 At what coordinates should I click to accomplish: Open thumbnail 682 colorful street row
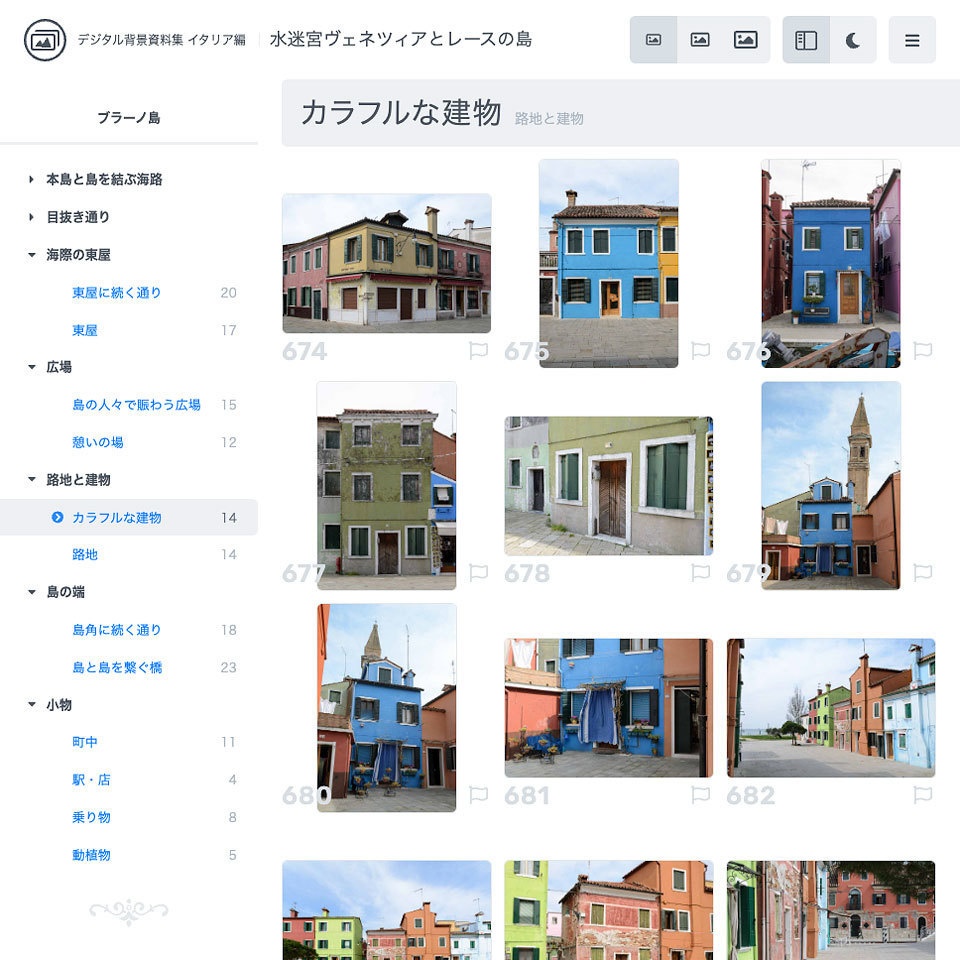pos(831,708)
